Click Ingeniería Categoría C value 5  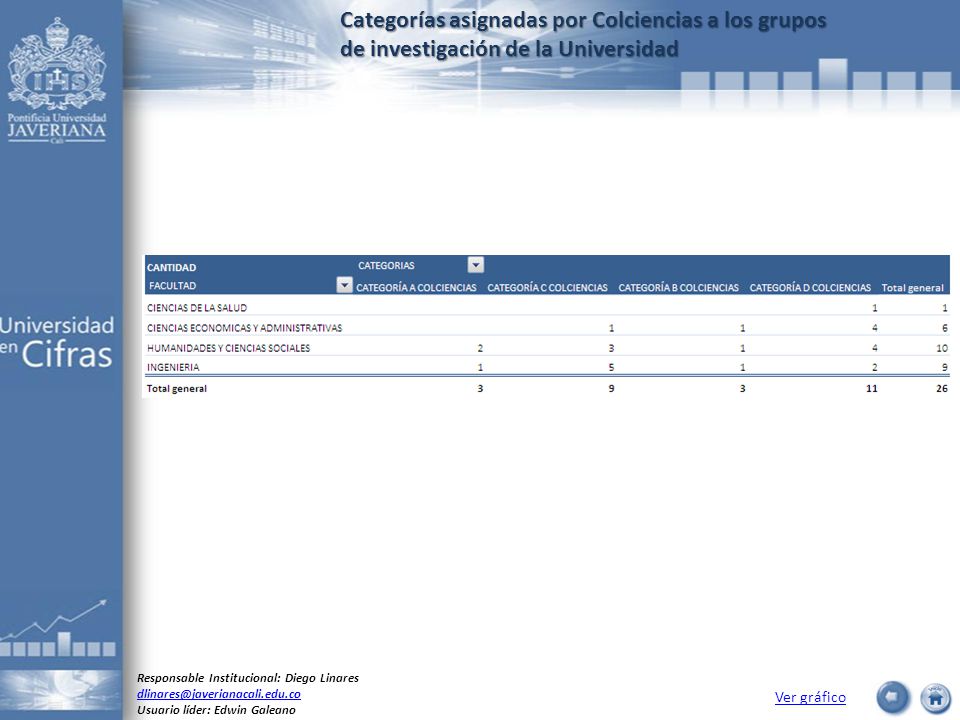(611, 367)
